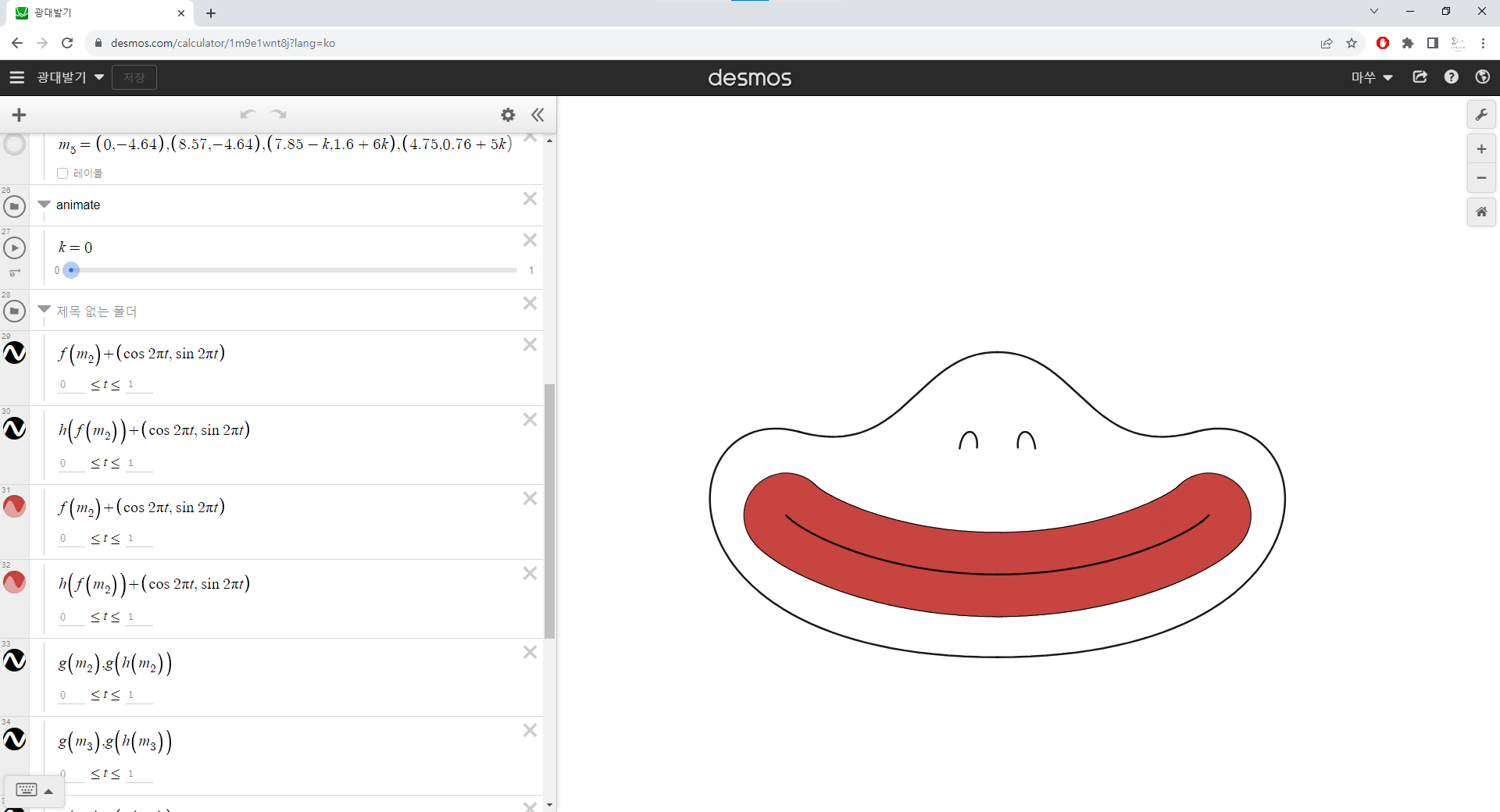Open the graph settings wrench
1500x812 pixels.
[x=1481, y=115]
